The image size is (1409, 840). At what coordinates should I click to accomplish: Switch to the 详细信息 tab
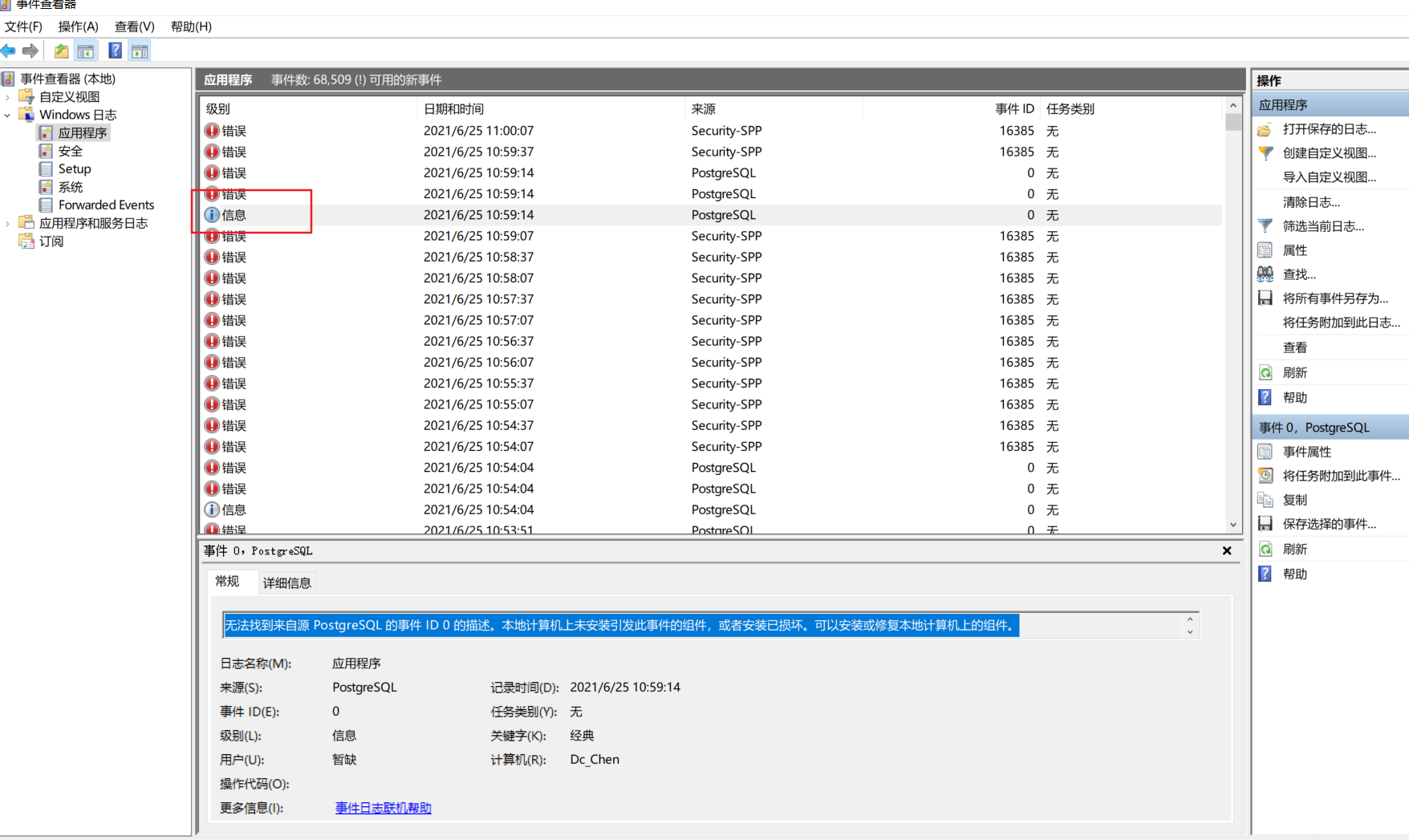coord(286,582)
